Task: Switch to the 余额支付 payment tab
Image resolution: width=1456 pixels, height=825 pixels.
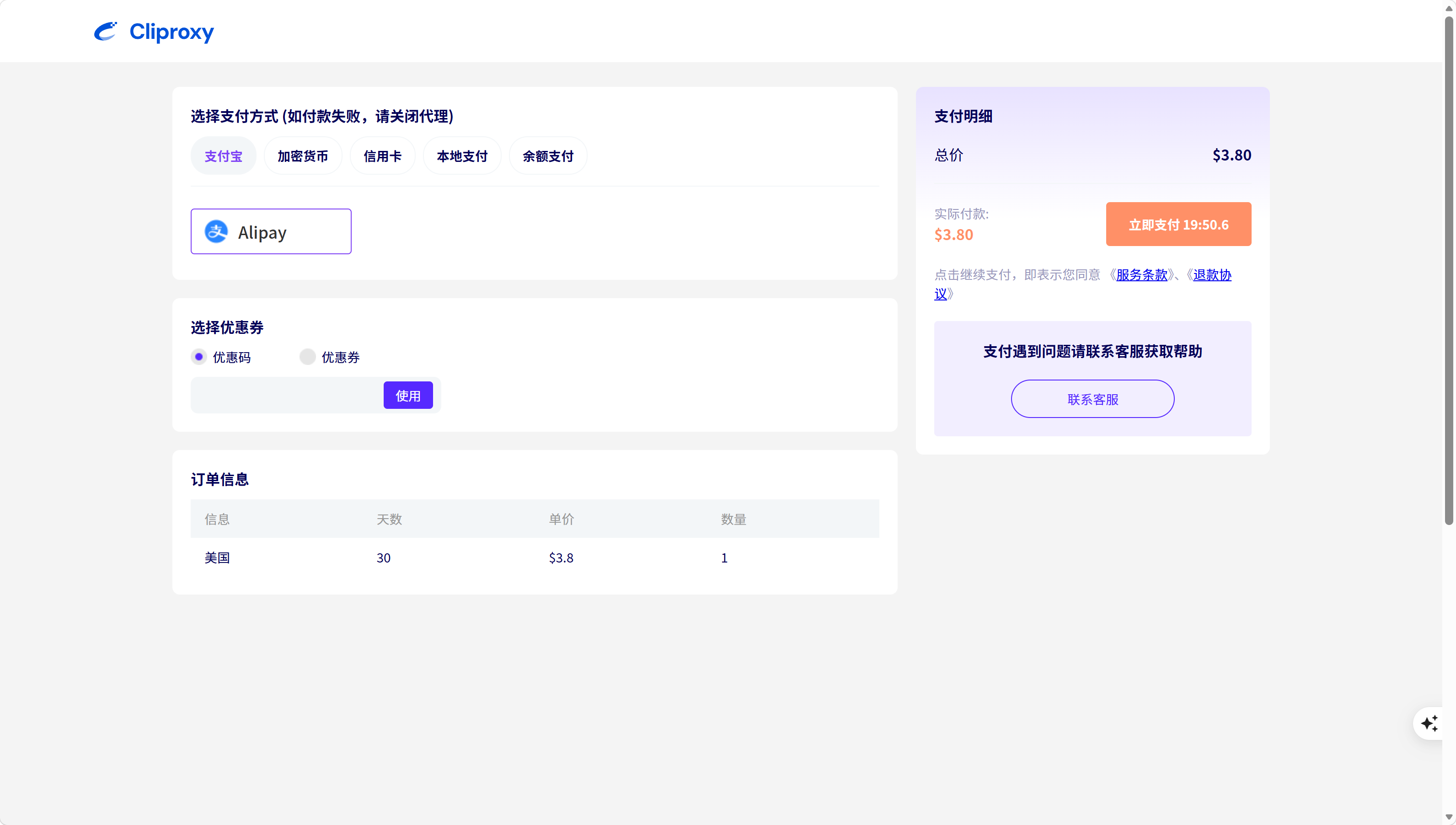Action: pyautogui.click(x=547, y=156)
